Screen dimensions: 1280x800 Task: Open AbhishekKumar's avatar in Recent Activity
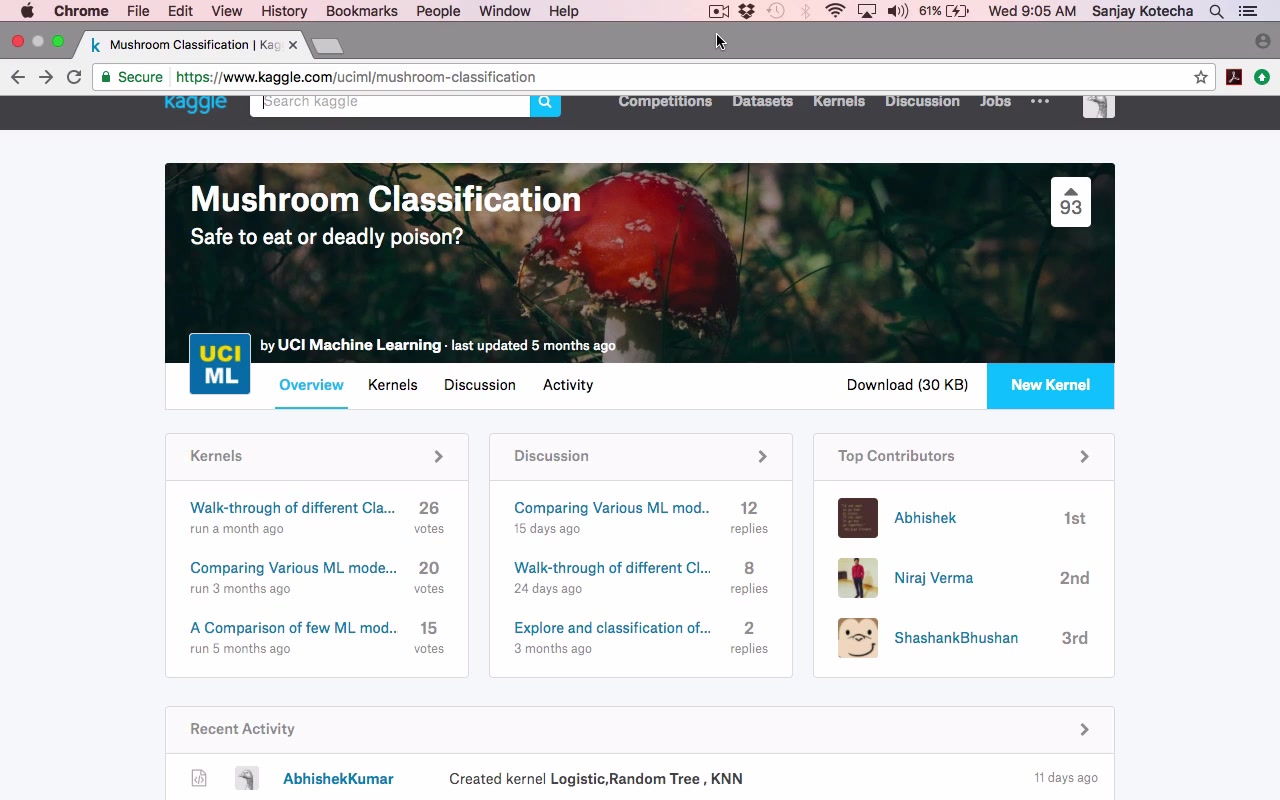(247, 778)
